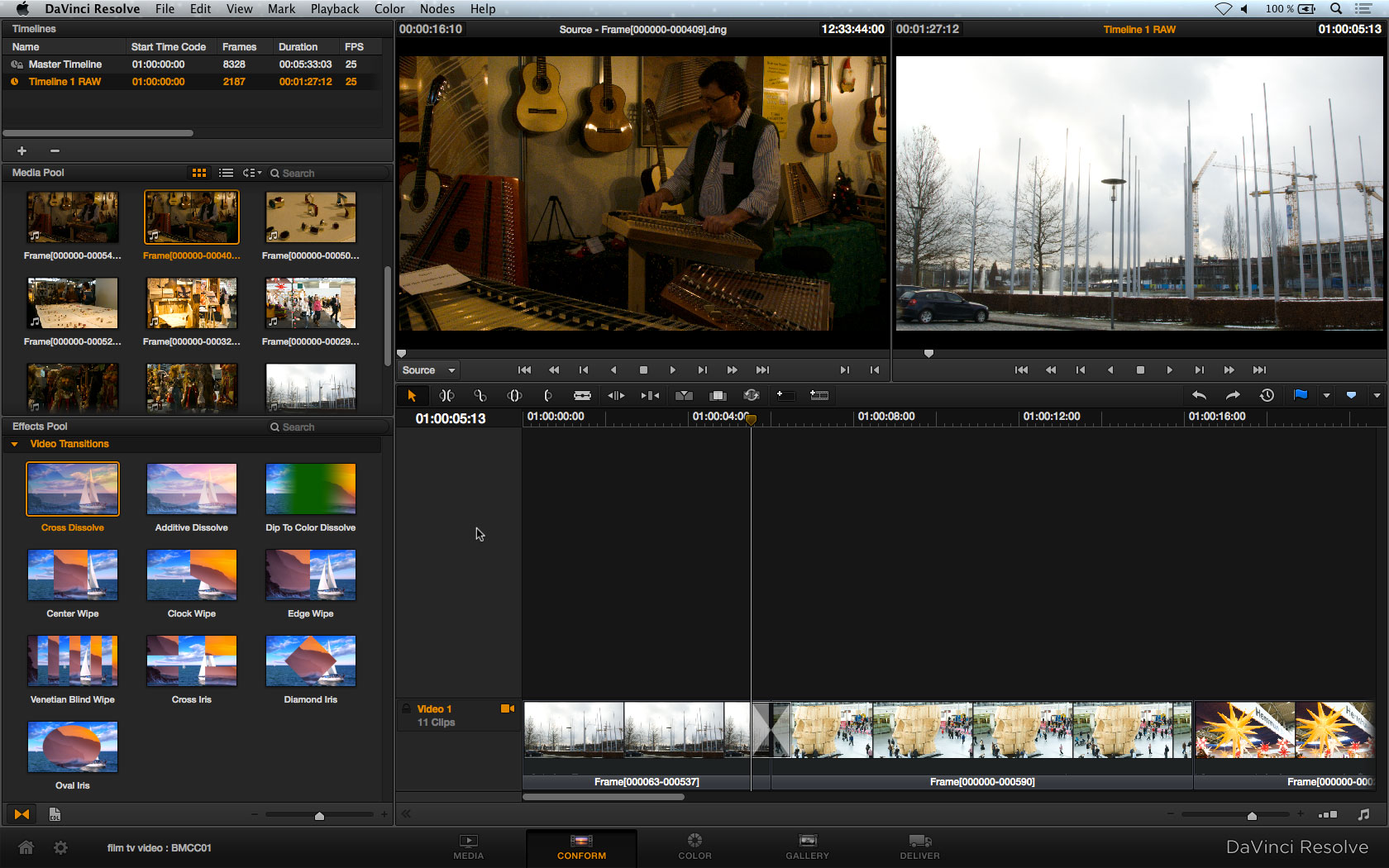Select Timeline 1 RAW in the timelines list
Image resolution: width=1389 pixels, height=868 pixels.
click(x=64, y=82)
